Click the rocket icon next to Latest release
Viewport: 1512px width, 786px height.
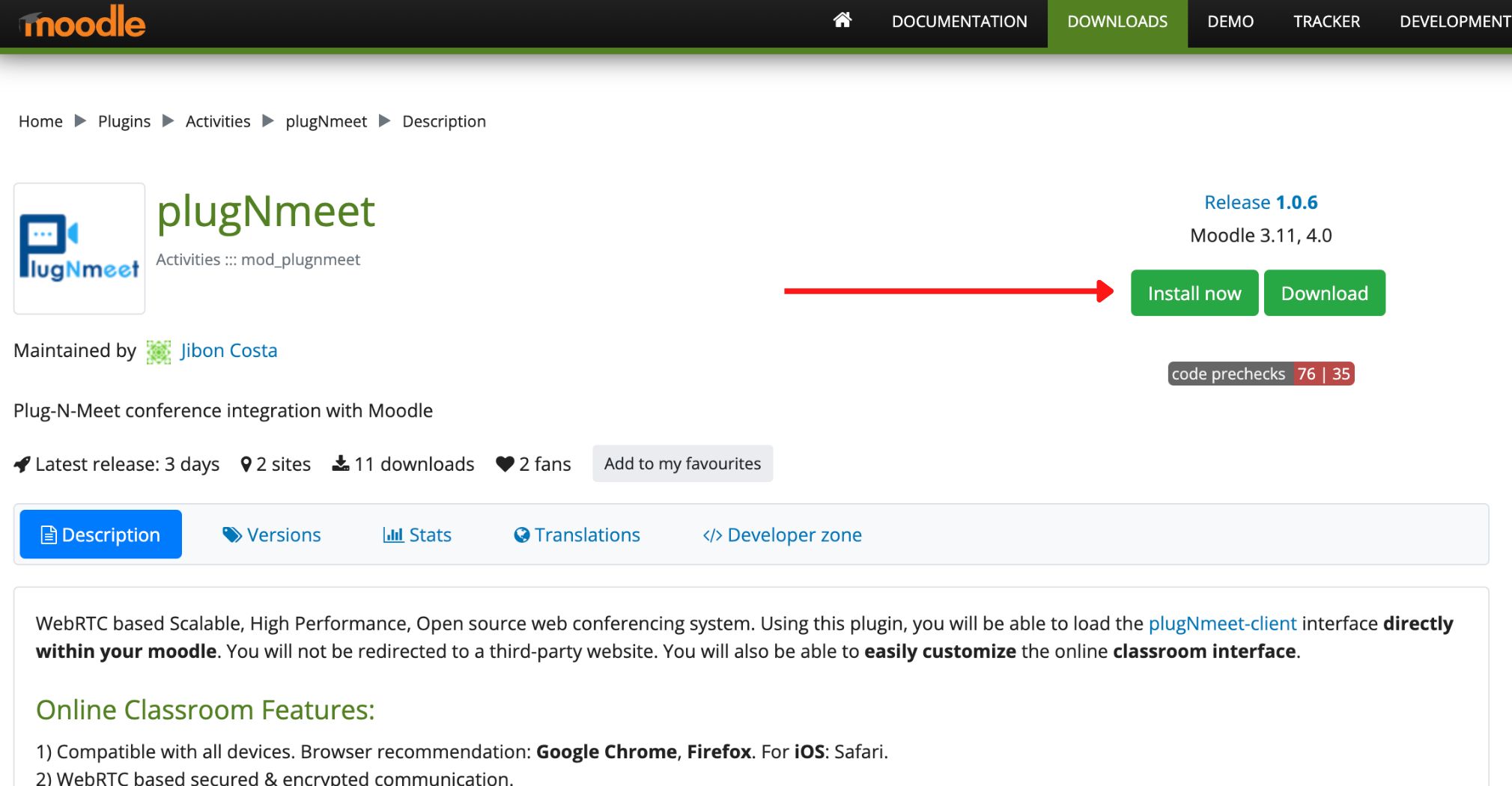coord(22,463)
